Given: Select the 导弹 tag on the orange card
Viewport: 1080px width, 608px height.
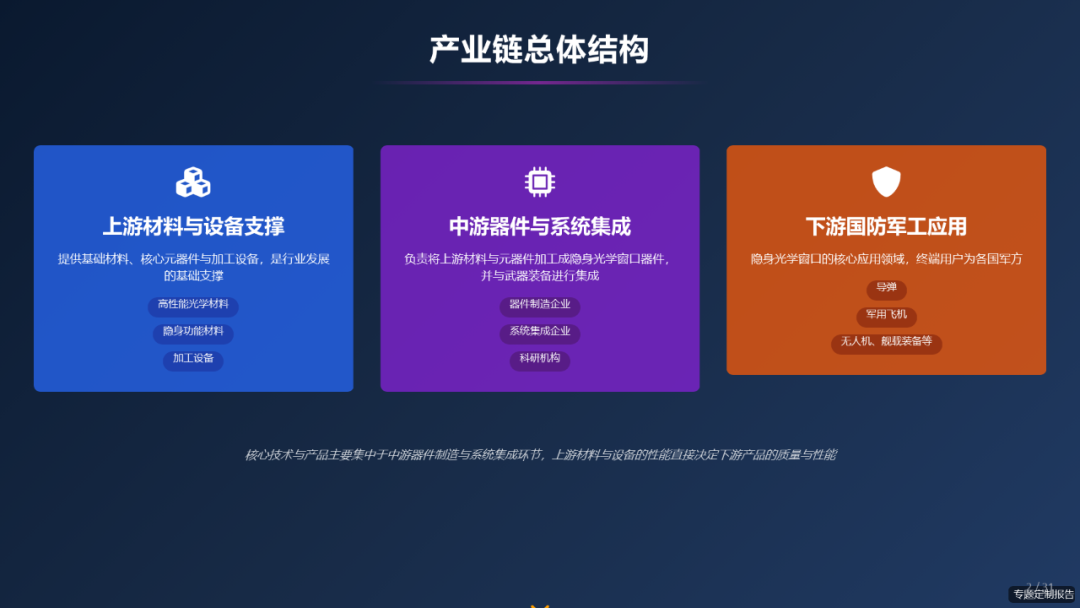Looking at the screenshot, I should point(886,290).
